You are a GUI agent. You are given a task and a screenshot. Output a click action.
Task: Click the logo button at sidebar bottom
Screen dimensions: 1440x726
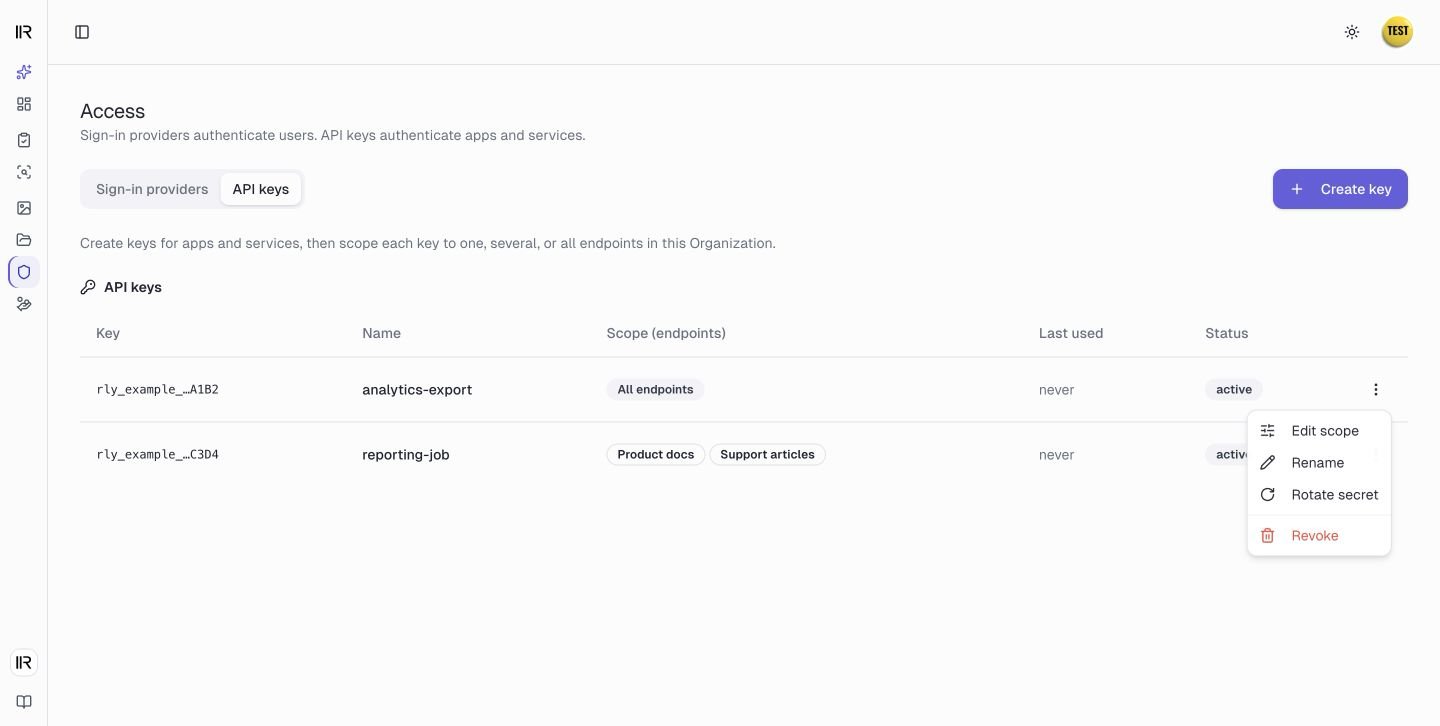click(24, 662)
